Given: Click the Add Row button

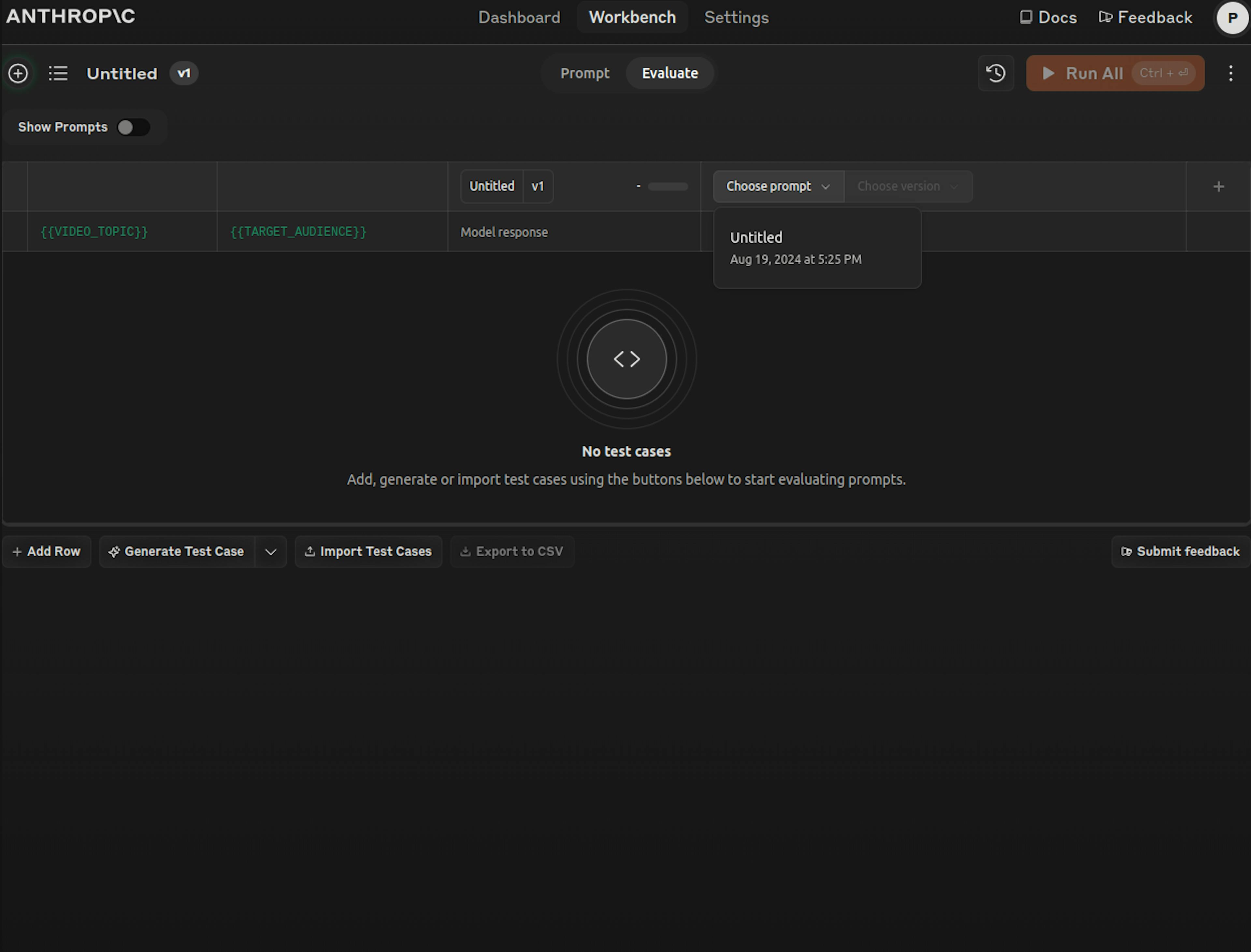Looking at the screenshot, I should tap(47, 552).
